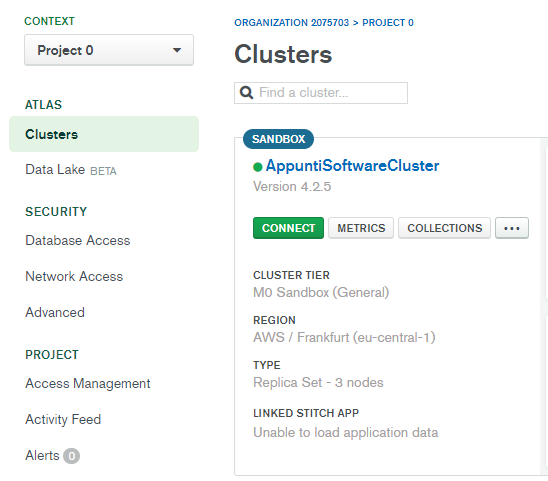Click the magnifying glass search icon
The width and height of the screenshot is (548, 481).
246,93
